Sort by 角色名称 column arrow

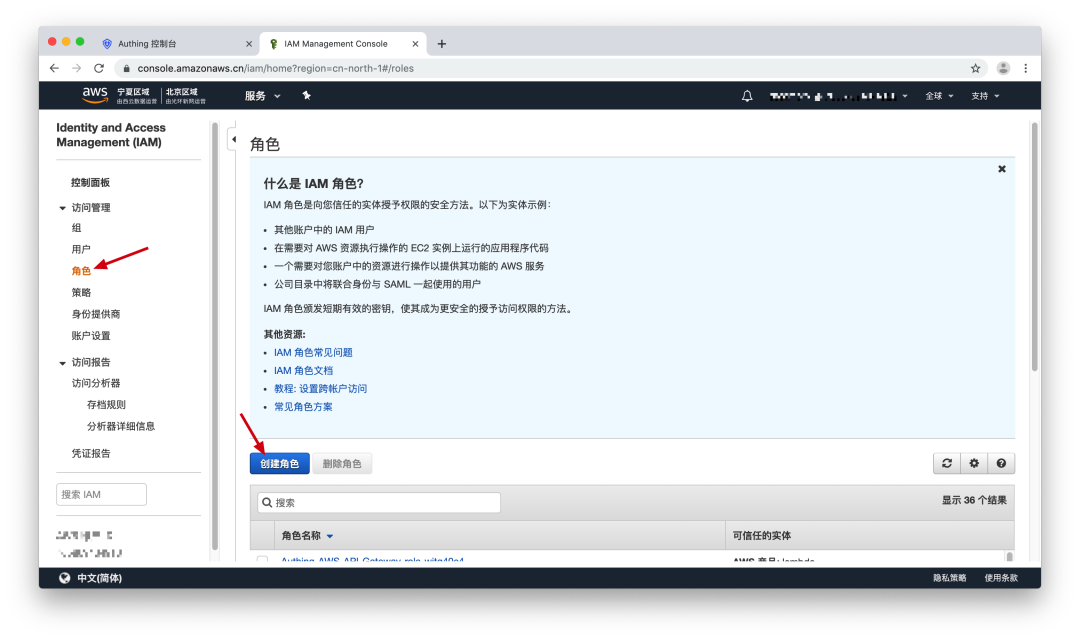(x=330, y=536)
